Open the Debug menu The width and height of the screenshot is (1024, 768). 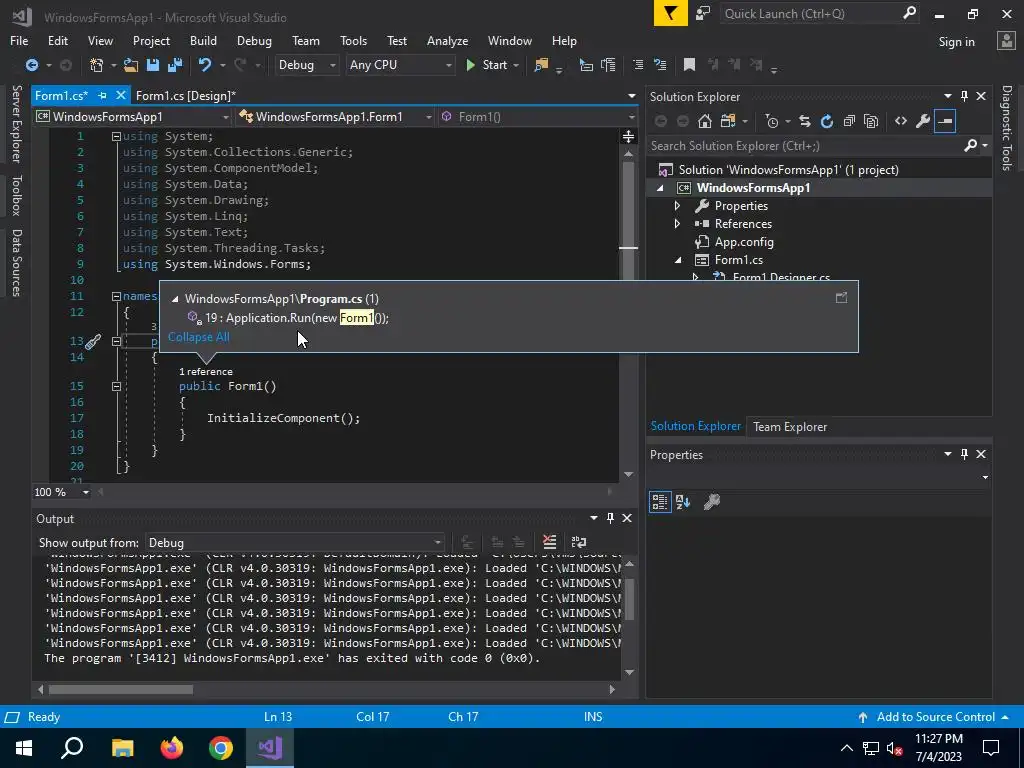254,40
